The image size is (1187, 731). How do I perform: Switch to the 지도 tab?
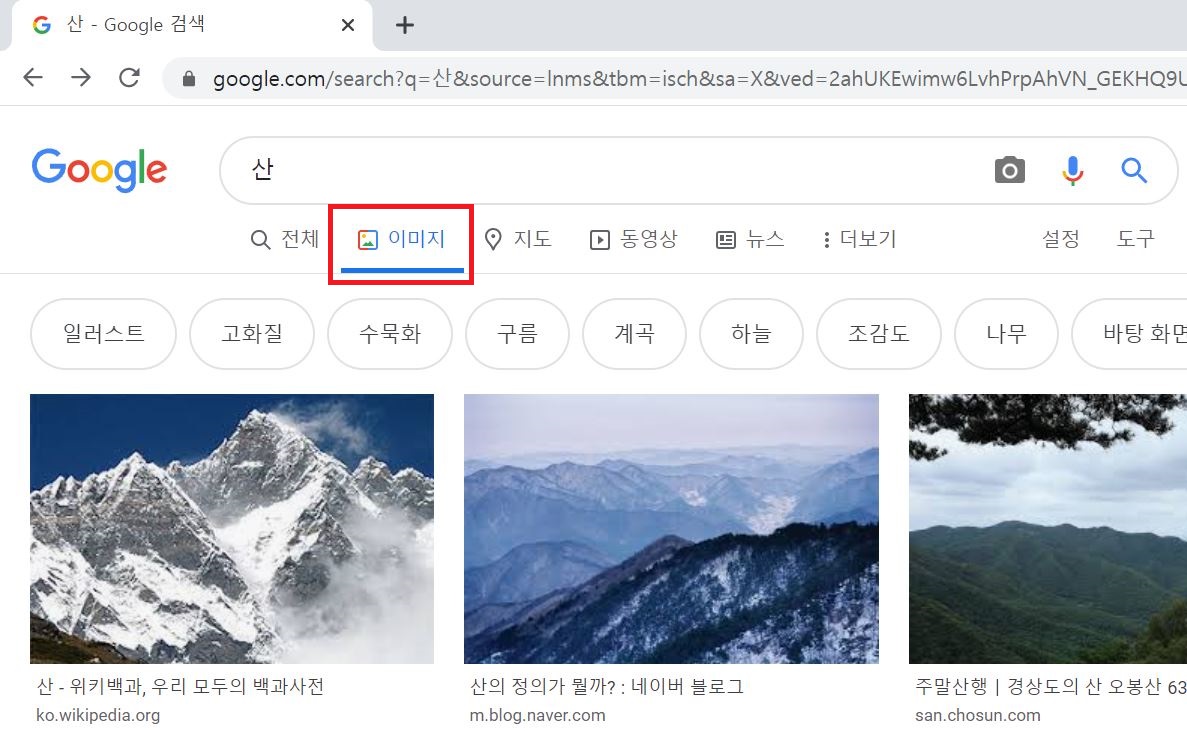coord(518,239)
